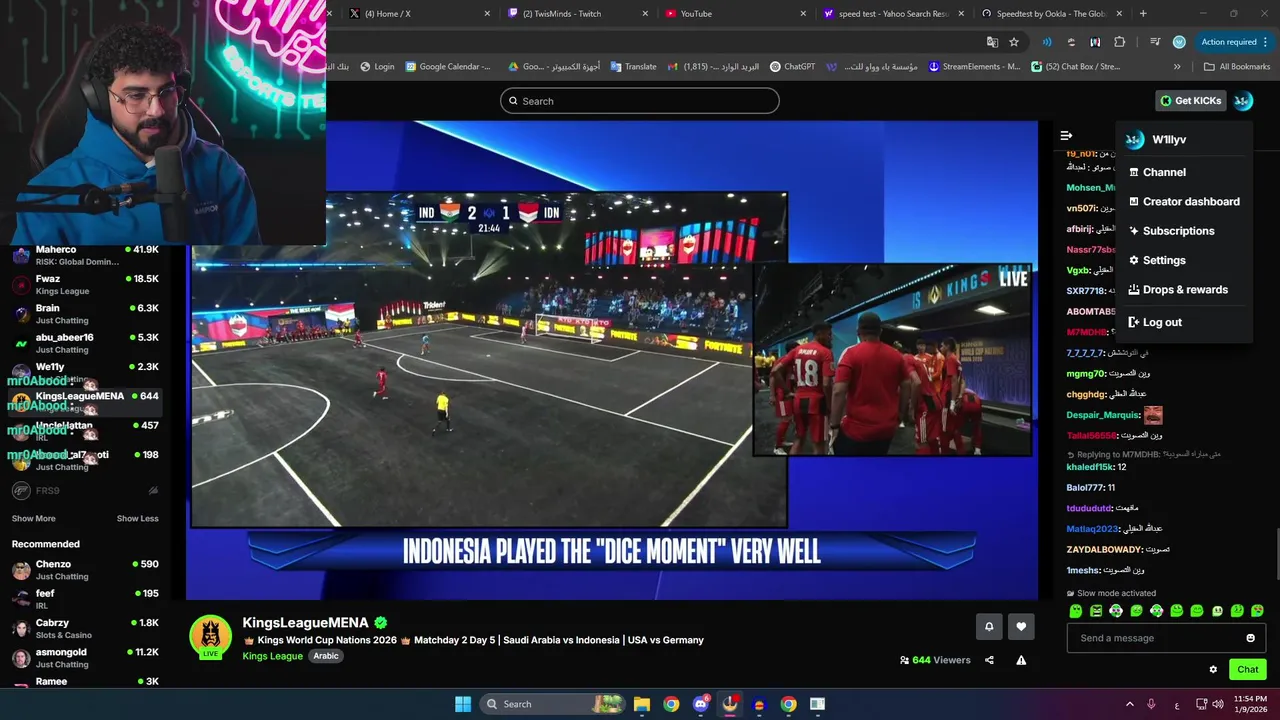The width and height of the screenshot is (1280, 720).
Task: Click the Action required button
Action: pos(1235,42)
